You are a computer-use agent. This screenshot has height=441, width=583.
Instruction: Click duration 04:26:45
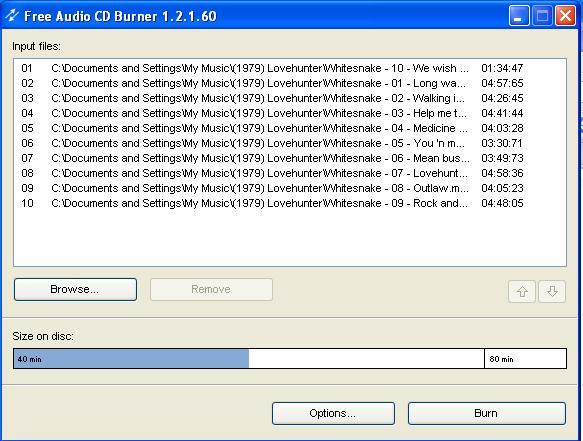tap(502, 98)
